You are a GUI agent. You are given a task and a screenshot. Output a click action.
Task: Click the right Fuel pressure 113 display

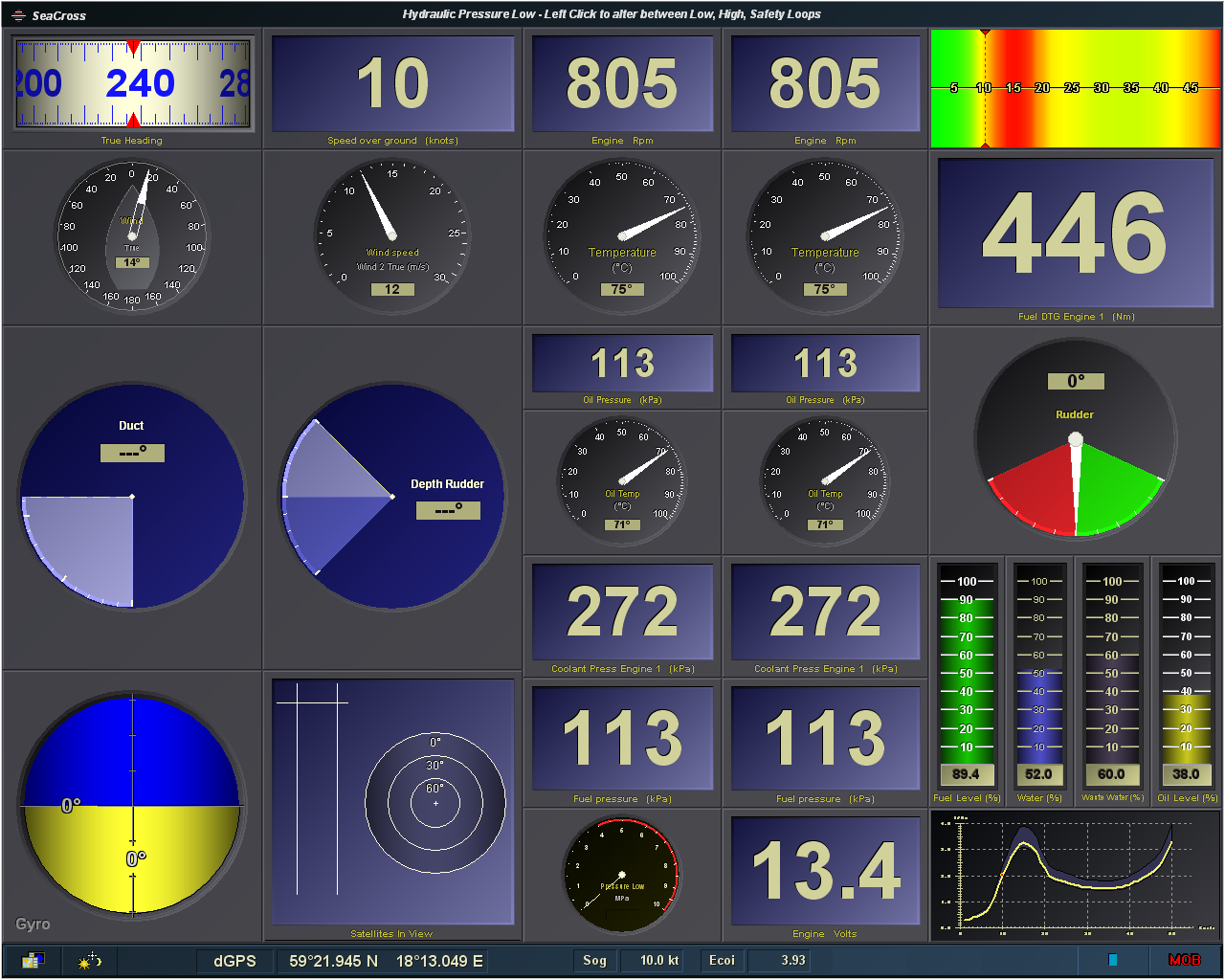tap(825, 738)
